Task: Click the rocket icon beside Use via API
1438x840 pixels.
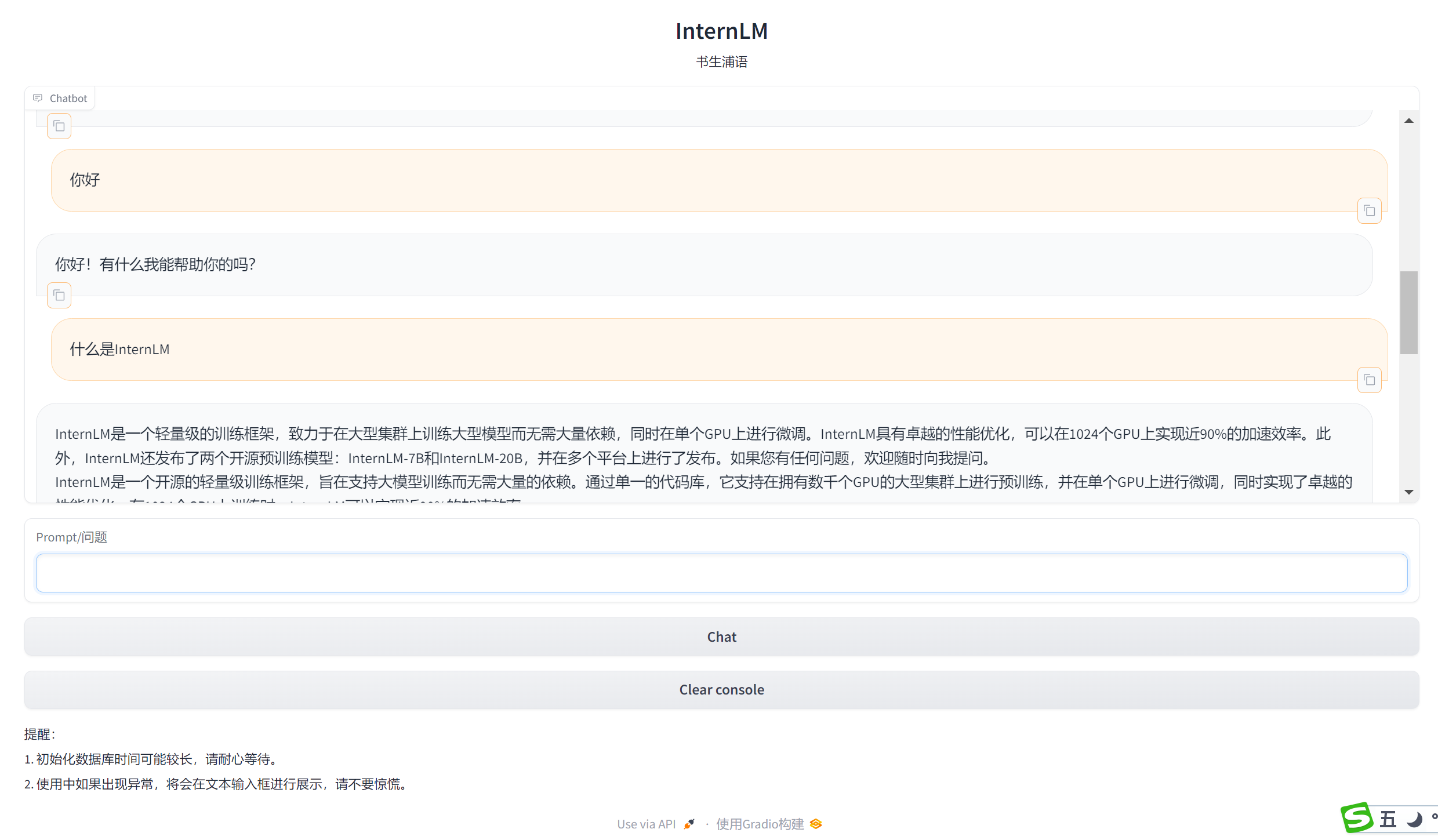Action: (689, 824)
